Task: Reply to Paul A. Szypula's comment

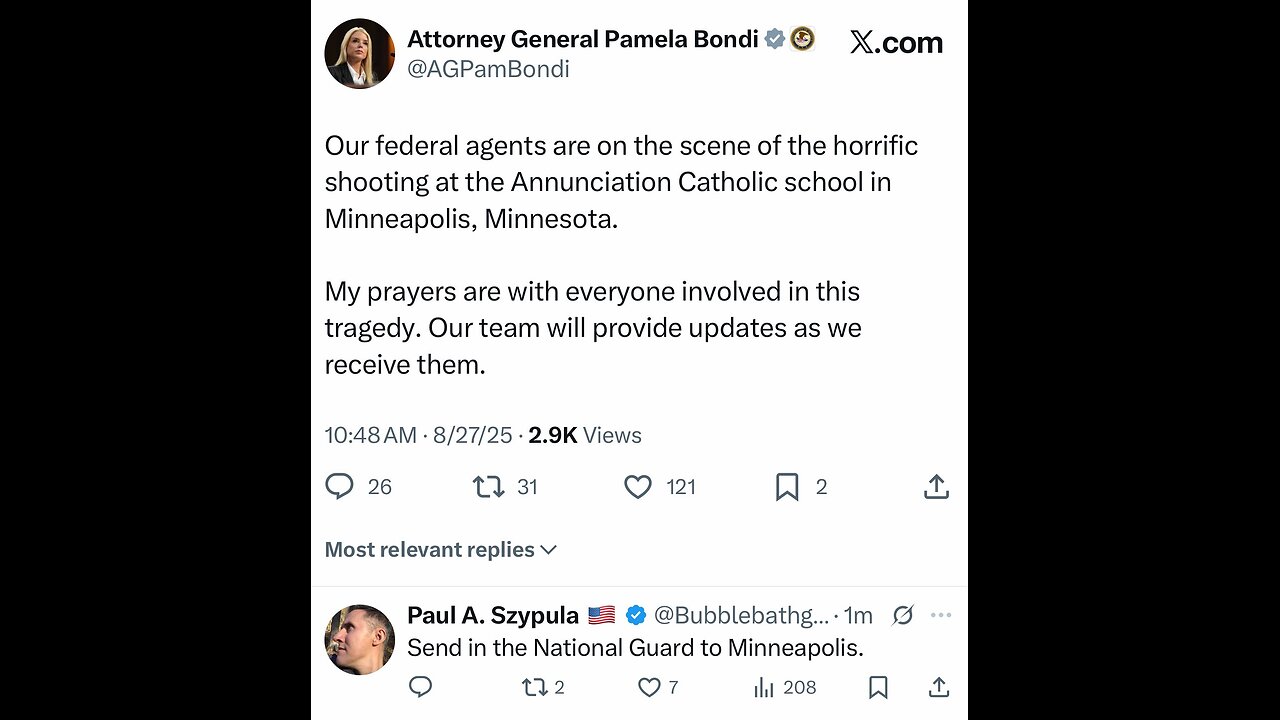Action: coord(421,687)
